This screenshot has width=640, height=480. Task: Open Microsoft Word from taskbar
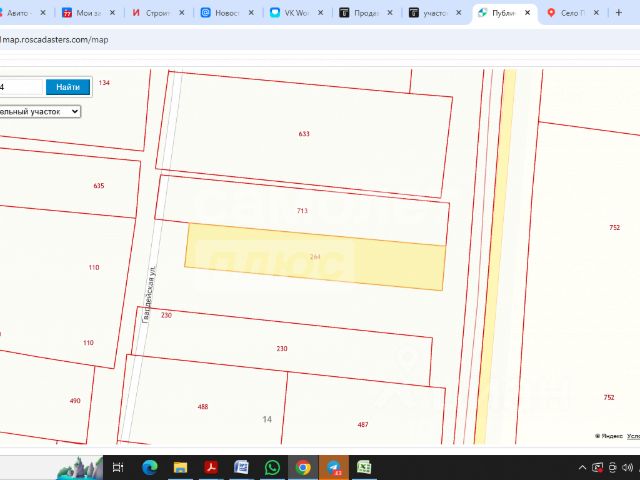coord(241,467)
